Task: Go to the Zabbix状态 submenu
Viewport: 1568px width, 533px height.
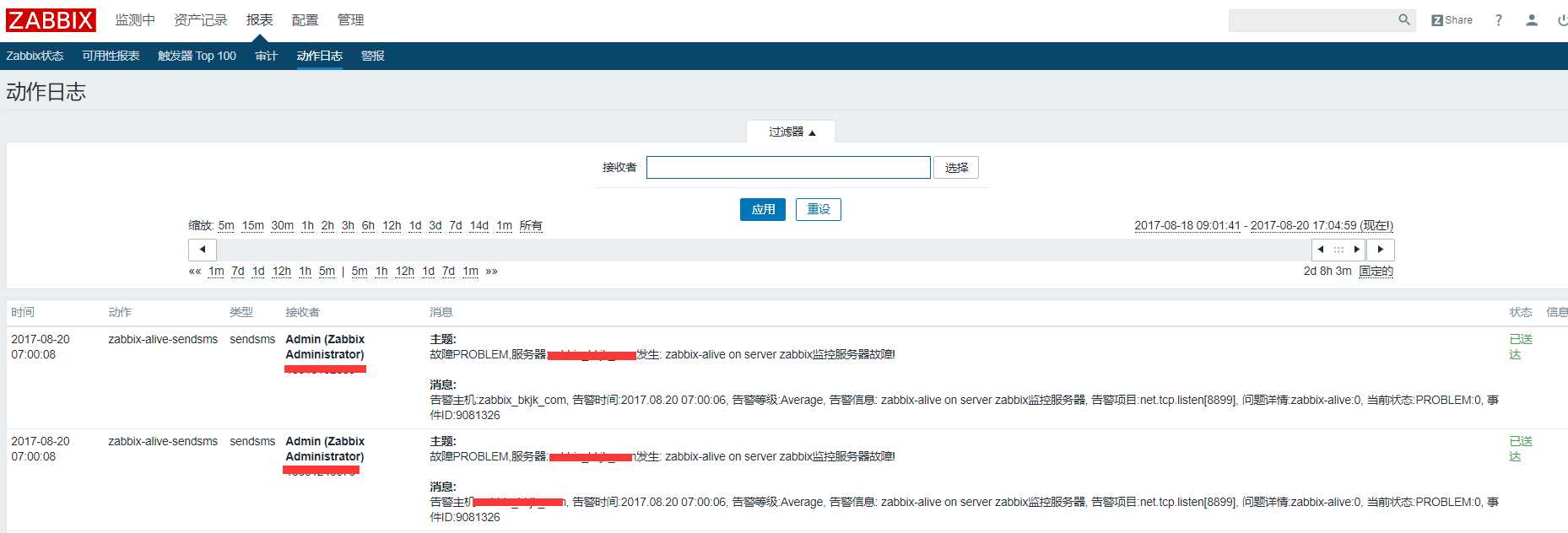Action: click(x=35, y=56)
